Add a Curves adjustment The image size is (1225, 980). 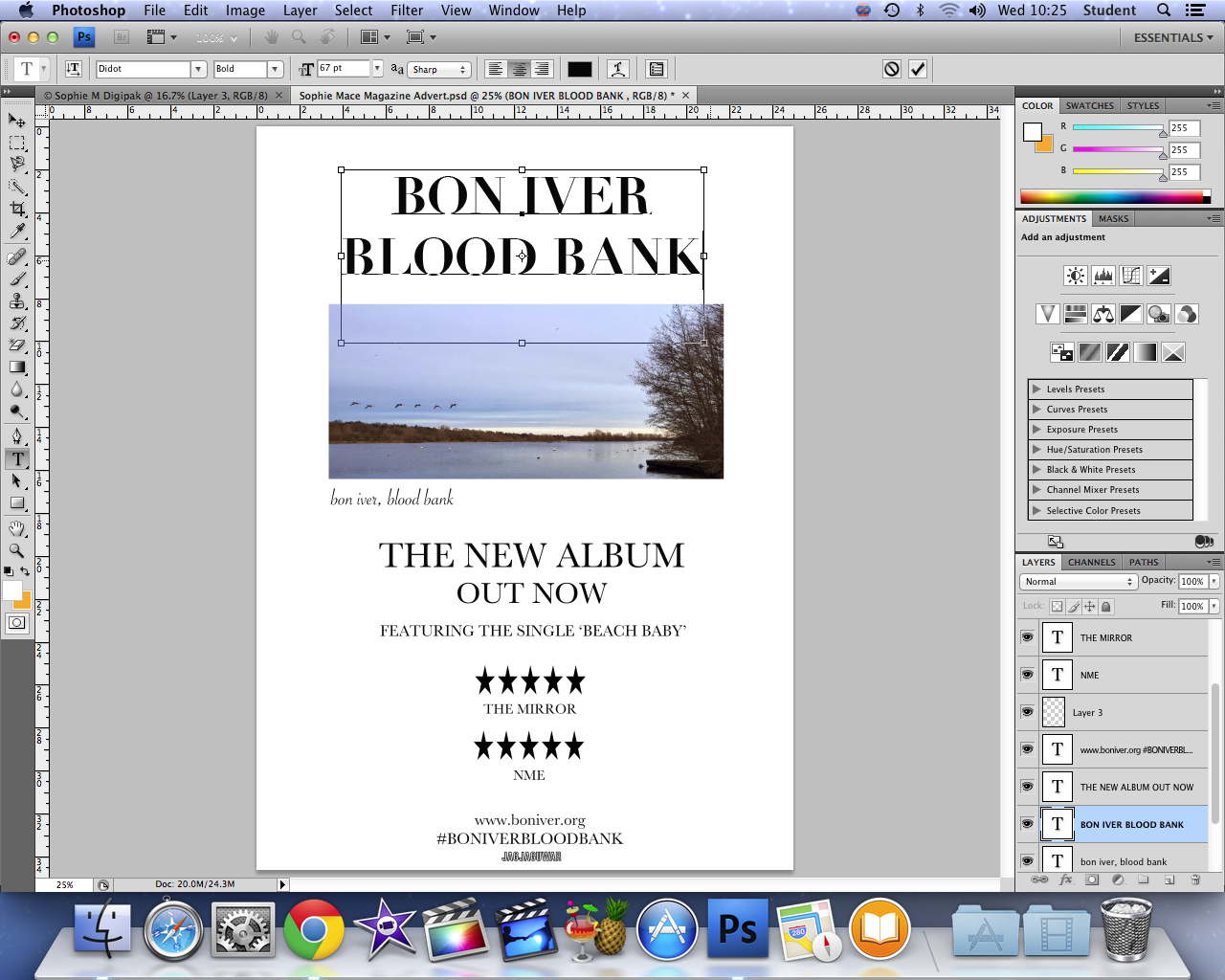(1131, 276)
